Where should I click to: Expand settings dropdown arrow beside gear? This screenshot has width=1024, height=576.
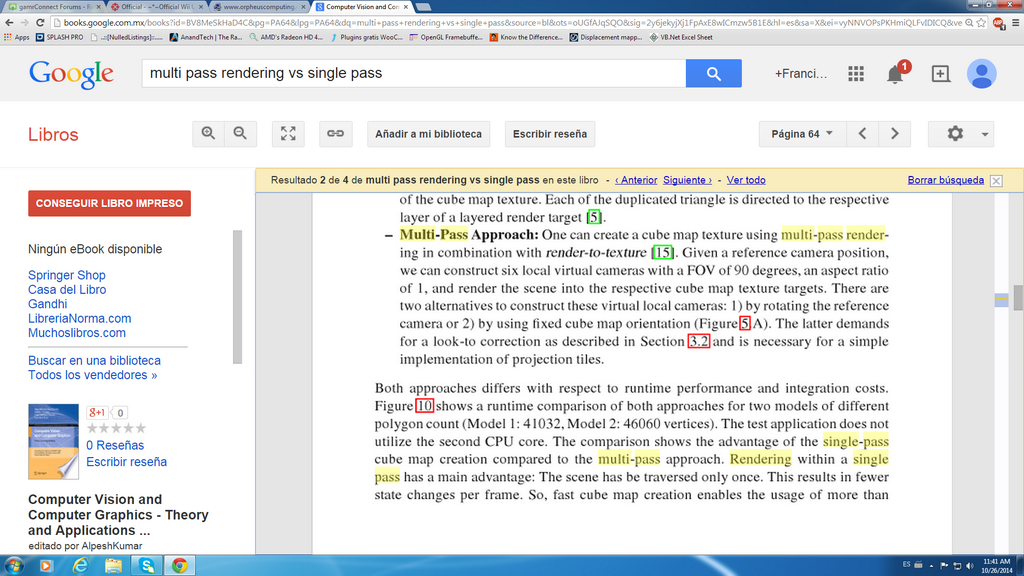[x=984, y=135]
